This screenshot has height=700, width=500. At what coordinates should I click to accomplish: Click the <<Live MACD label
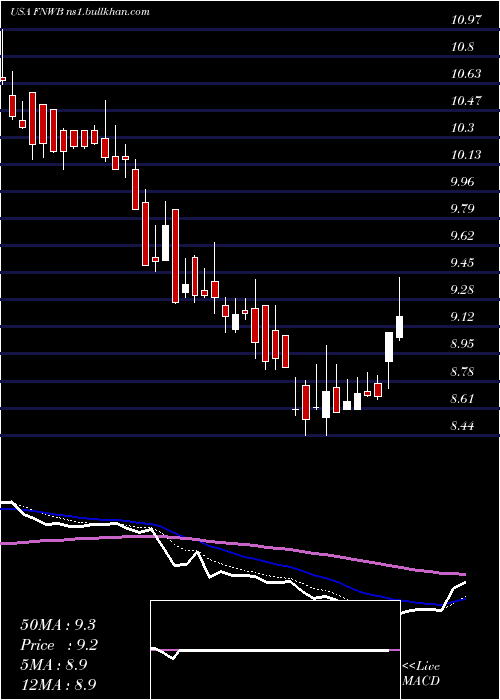coord(421,673)
